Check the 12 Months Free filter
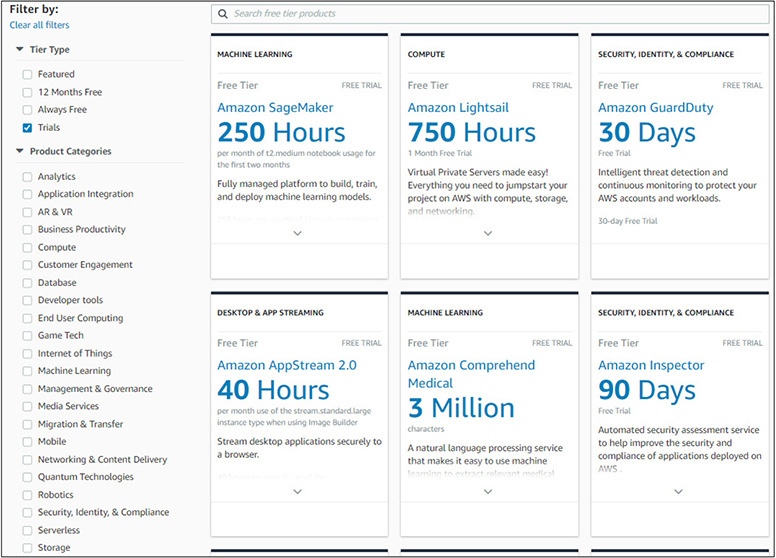This screenshot has width=776, height=558. tap(27, 92)
